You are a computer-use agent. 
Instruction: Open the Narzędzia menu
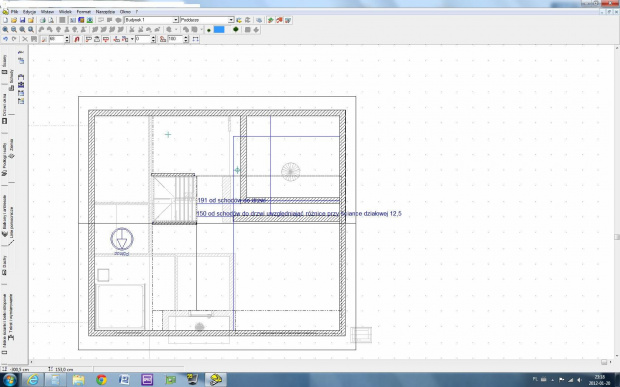105,12
